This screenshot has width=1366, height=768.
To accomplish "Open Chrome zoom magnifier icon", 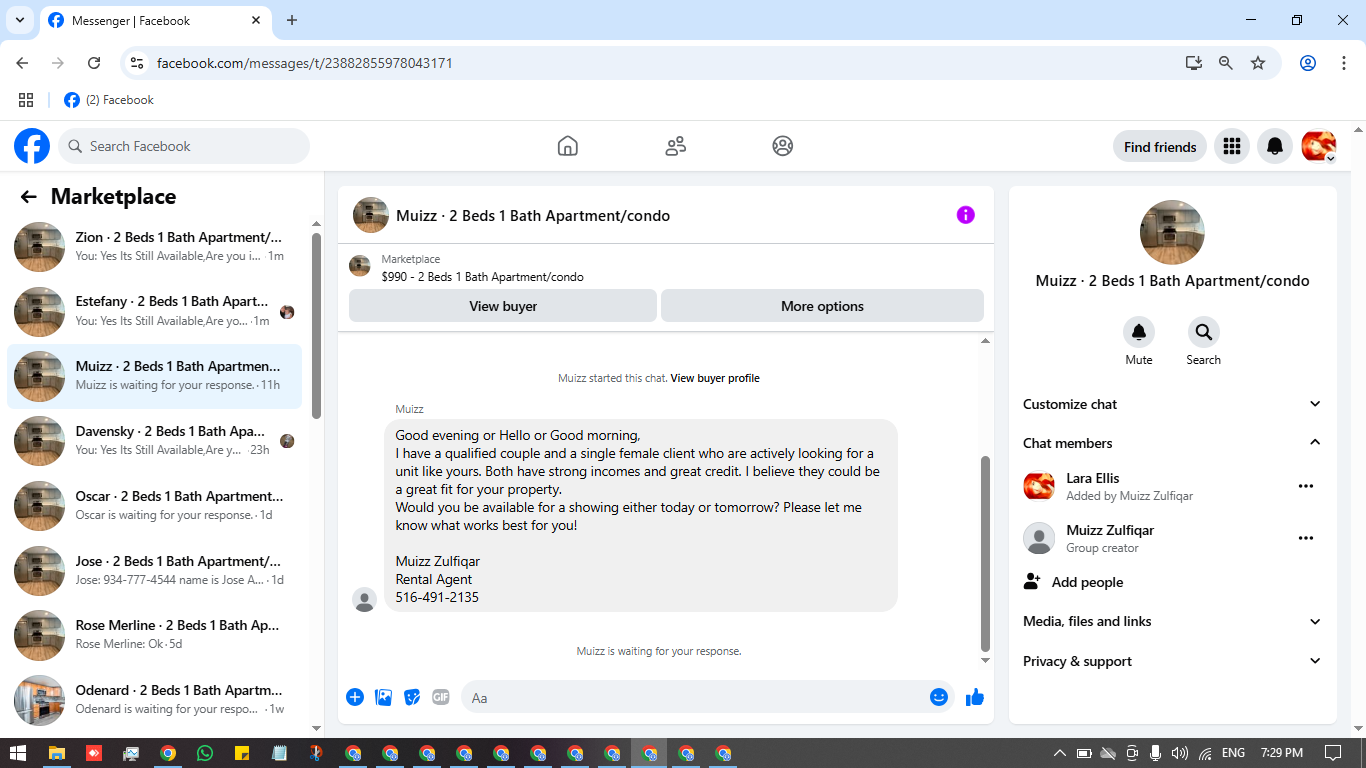I will pos(1226,63).
